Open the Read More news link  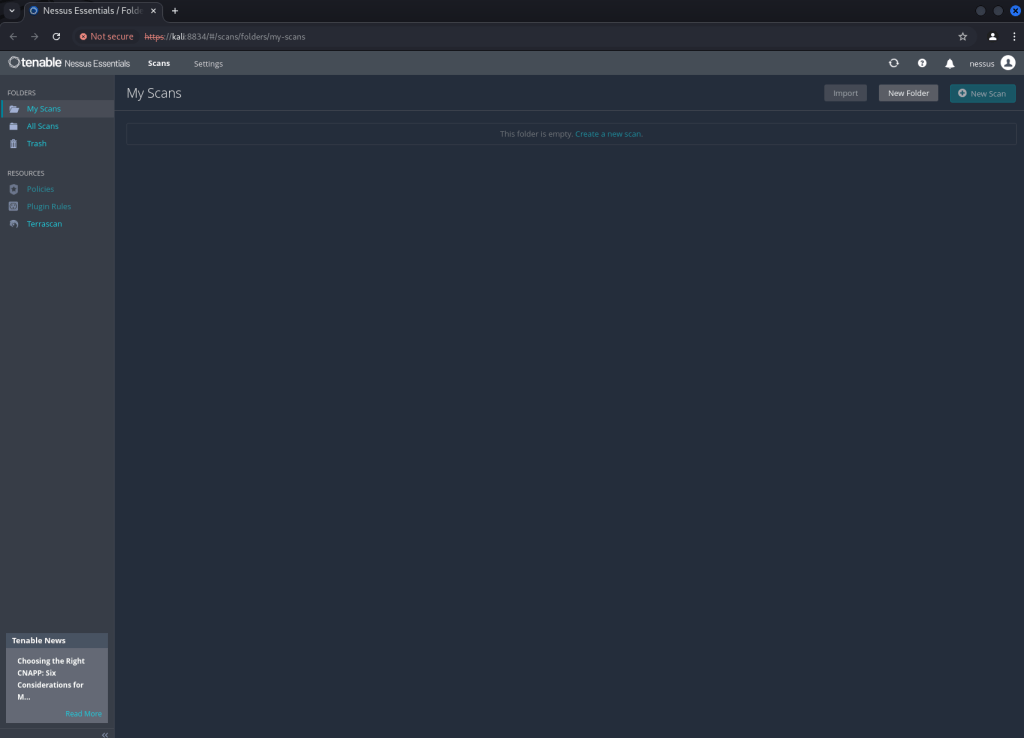point(83,714)
